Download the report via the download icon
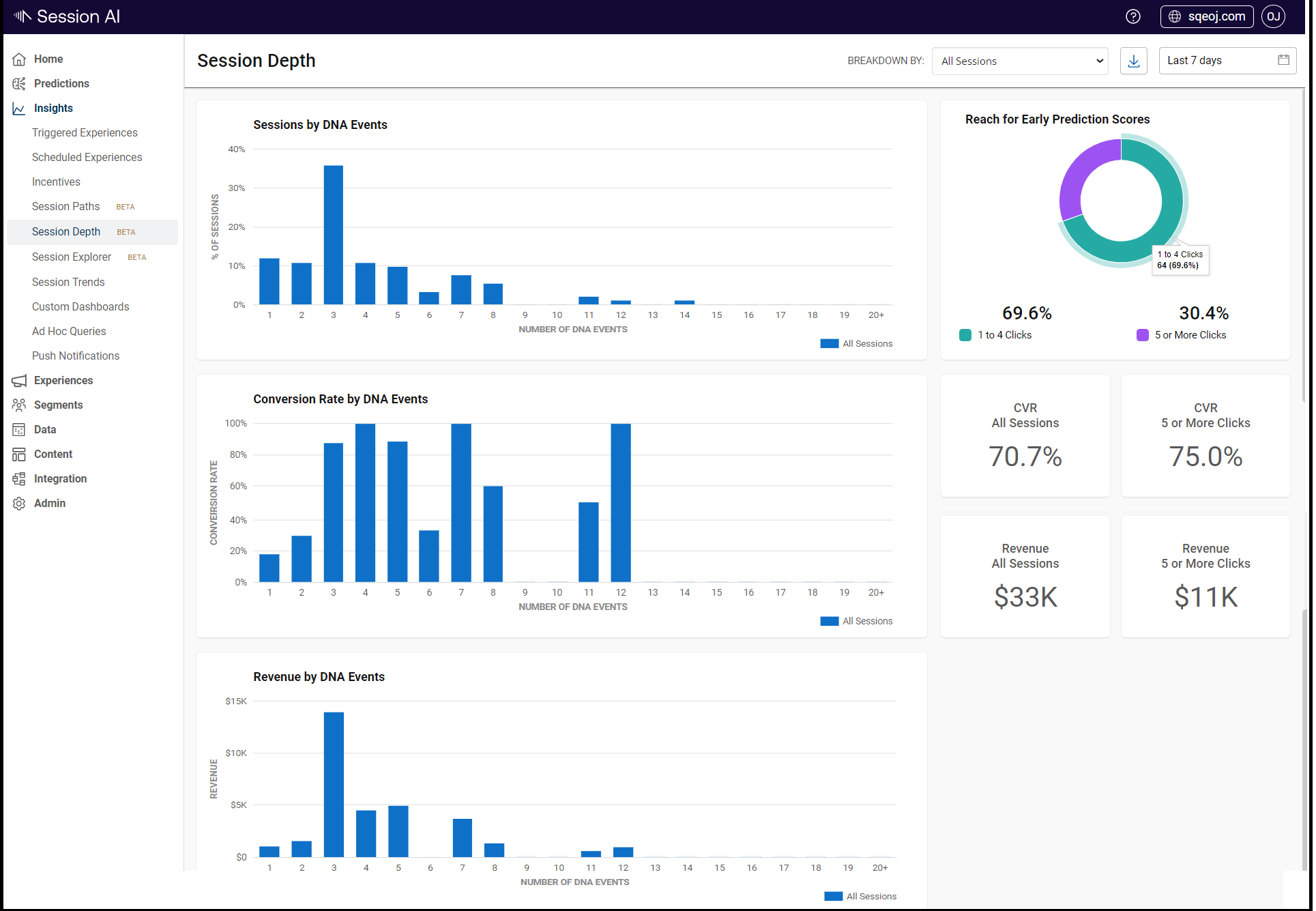Viewport: 1316px width, 911px height. tap(1134, 61)
